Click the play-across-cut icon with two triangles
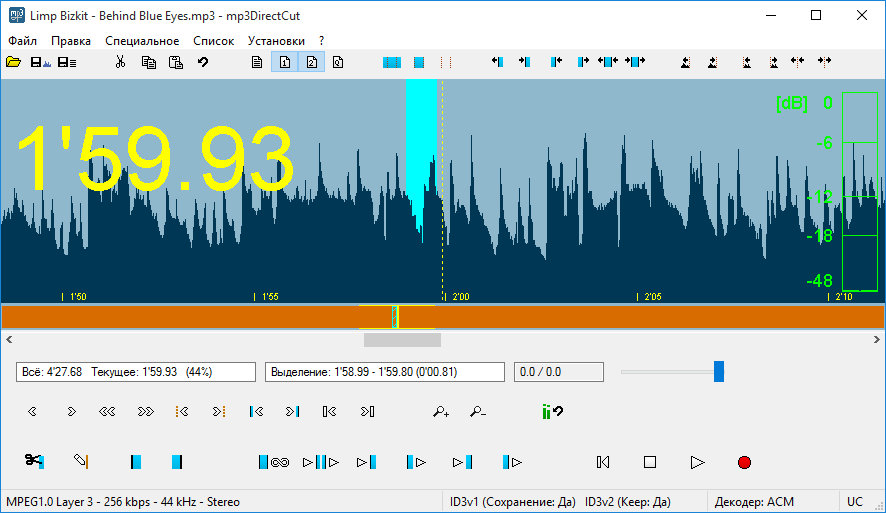The image size is (886, 513). tap(321, 462)
